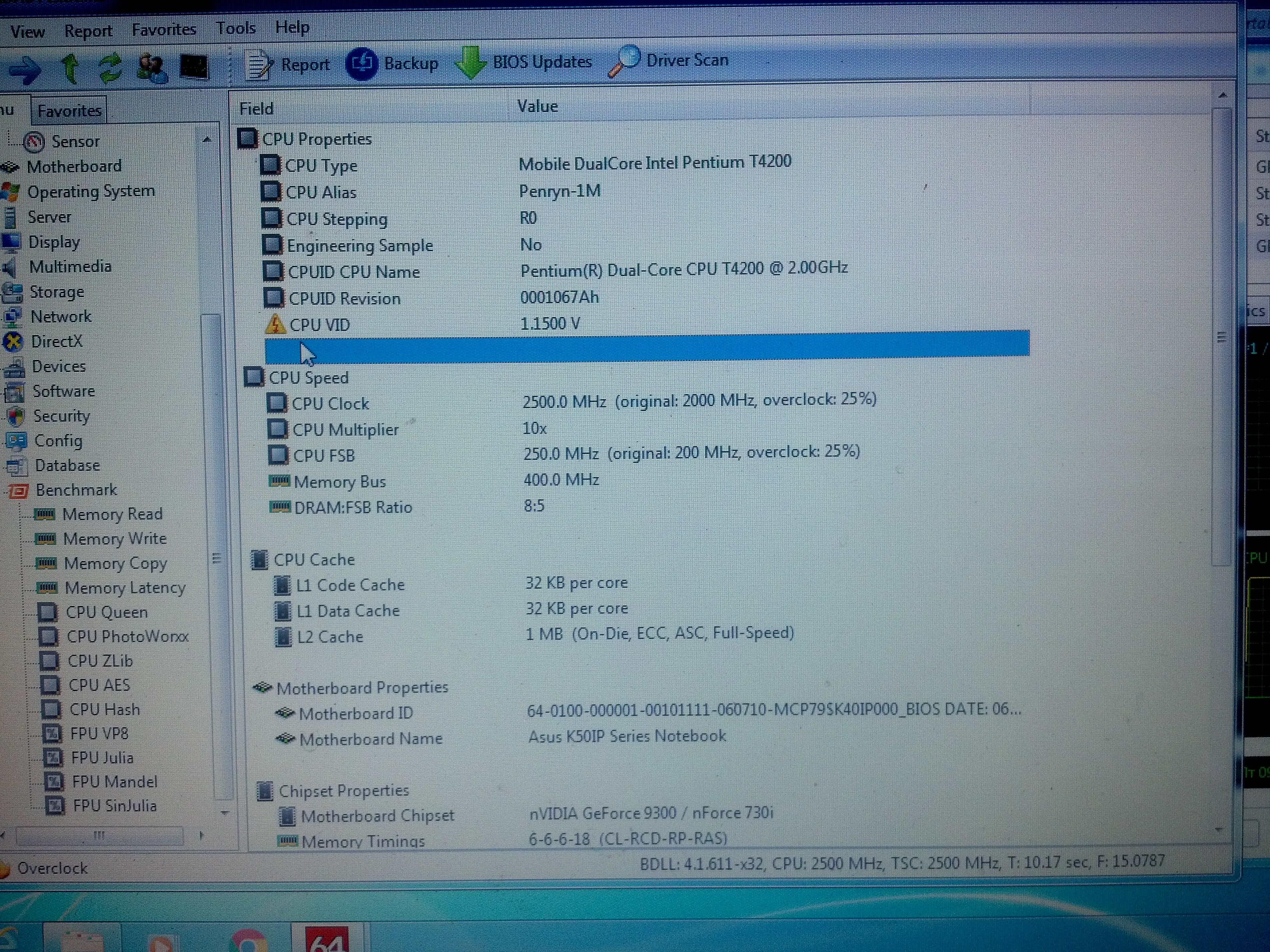Select the Memory Write benchmark

[115, 539]
